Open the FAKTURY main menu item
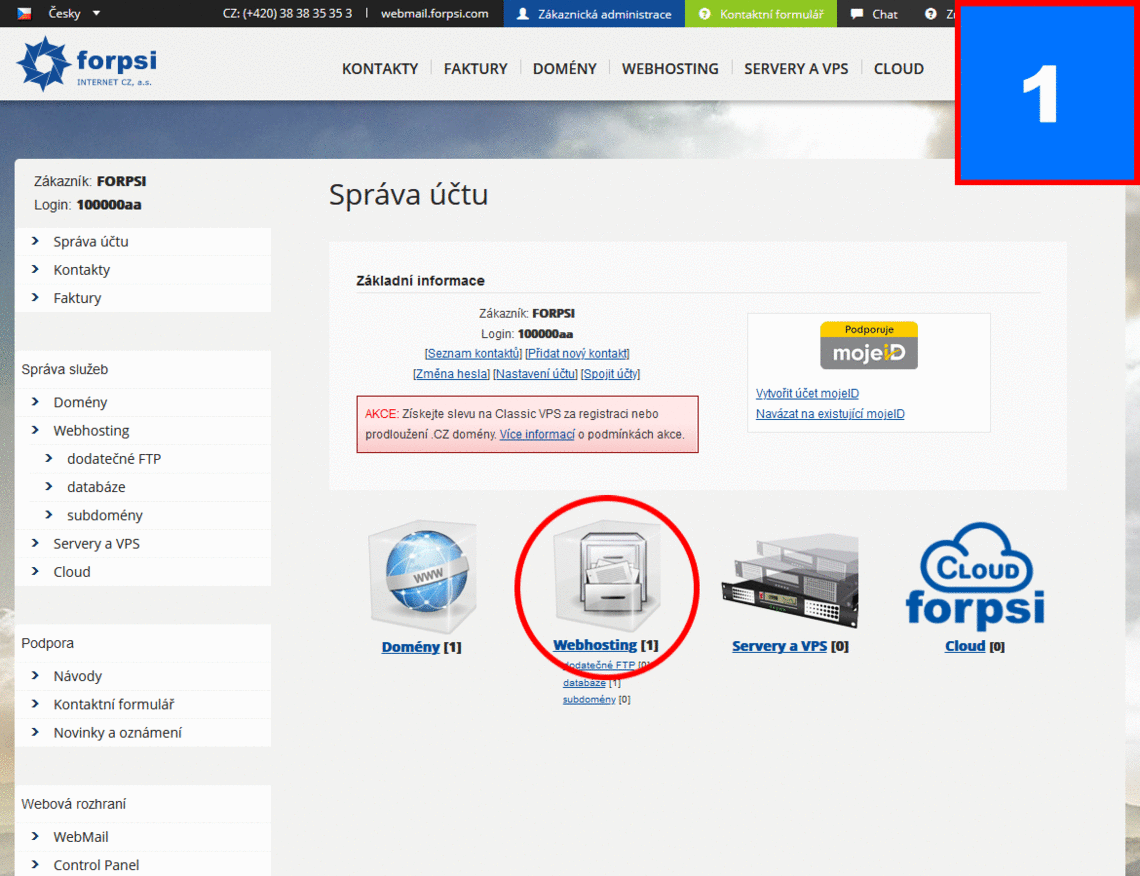 [475, 68]
